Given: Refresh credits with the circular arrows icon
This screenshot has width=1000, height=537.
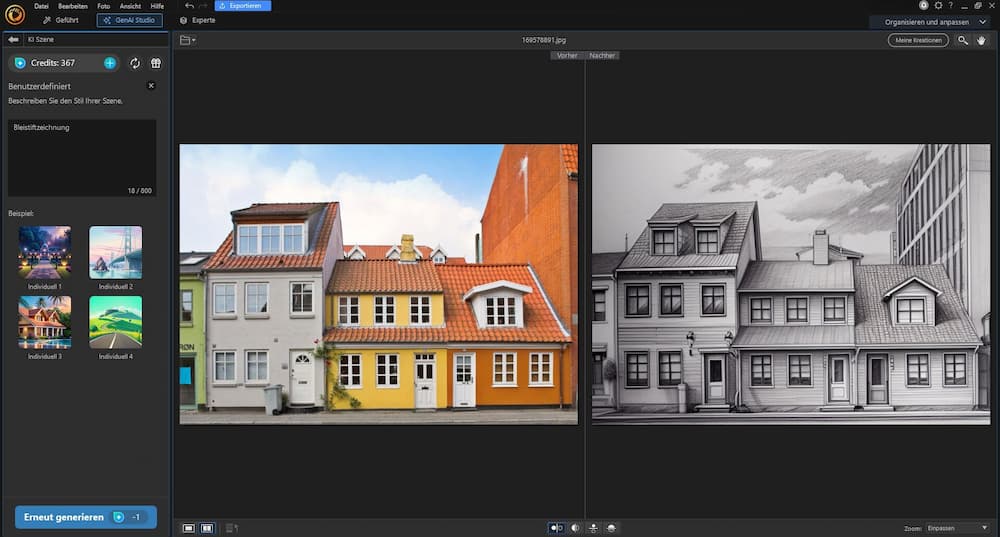Looking at the screenshot, I should click(x=135, y=63).
